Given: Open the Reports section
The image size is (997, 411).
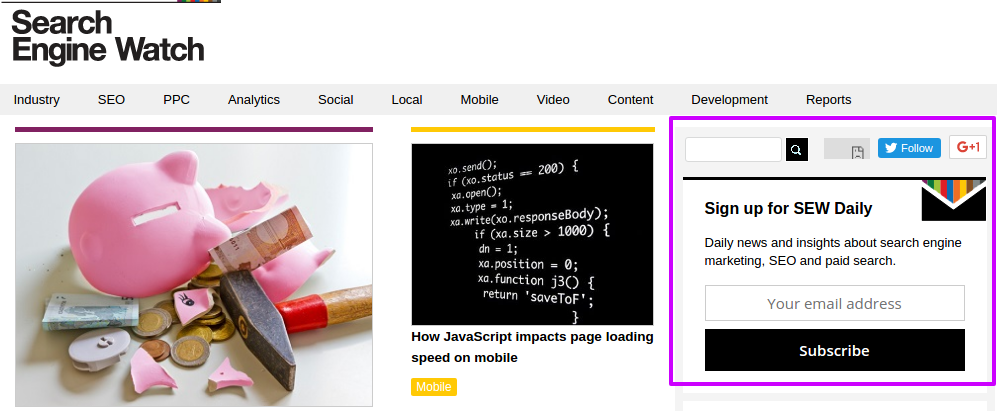Looking at the screenshot, I should [x=829, y=100].
